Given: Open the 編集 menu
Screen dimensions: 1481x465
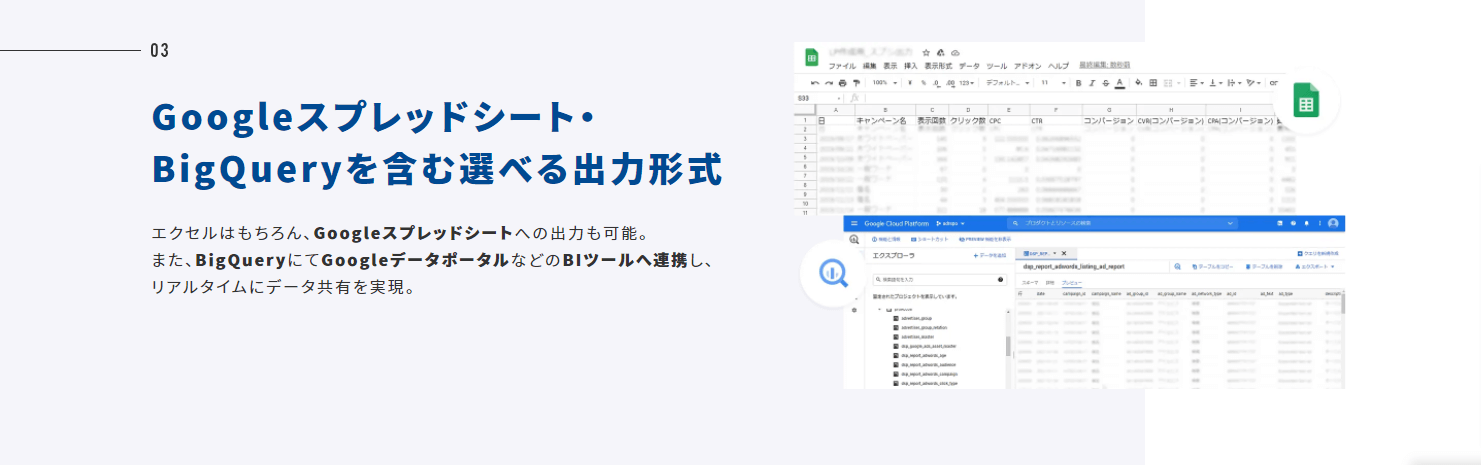Looking at the screenshot, I should click(869, 66).
